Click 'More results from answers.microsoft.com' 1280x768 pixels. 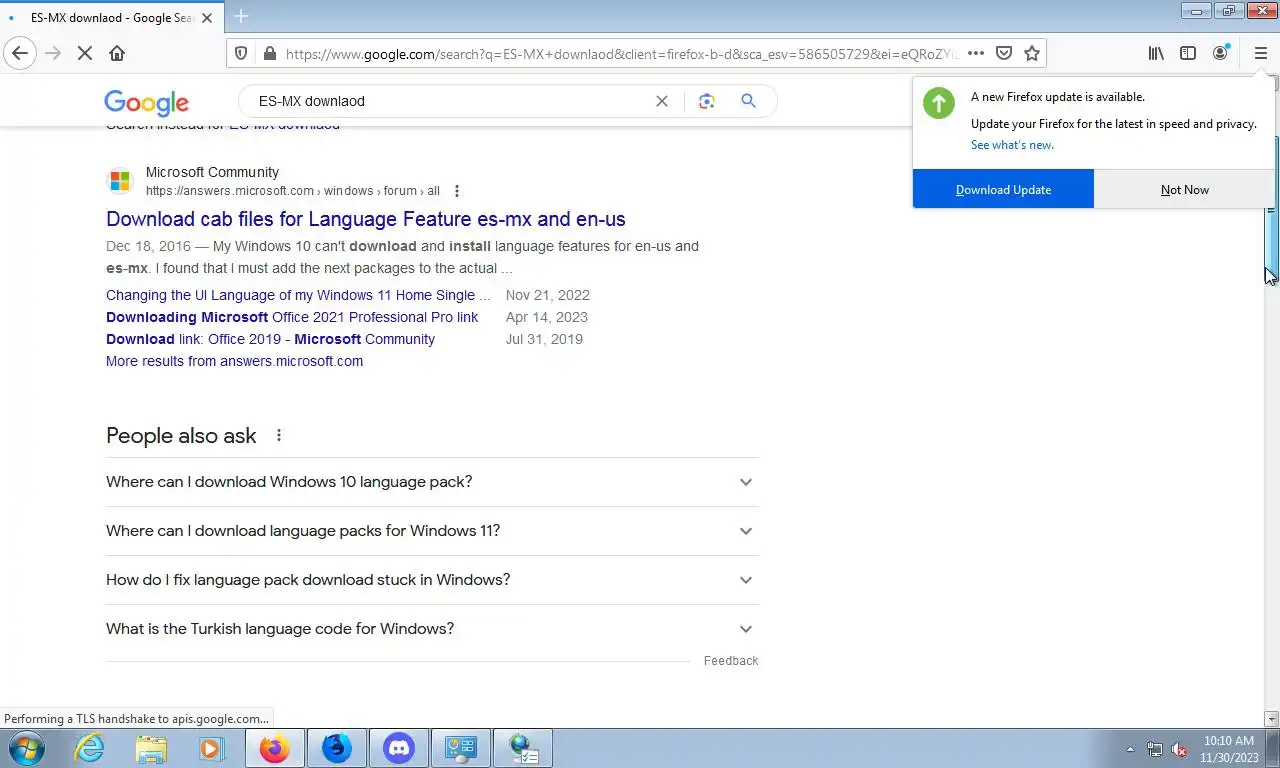(x=234, y=361)
